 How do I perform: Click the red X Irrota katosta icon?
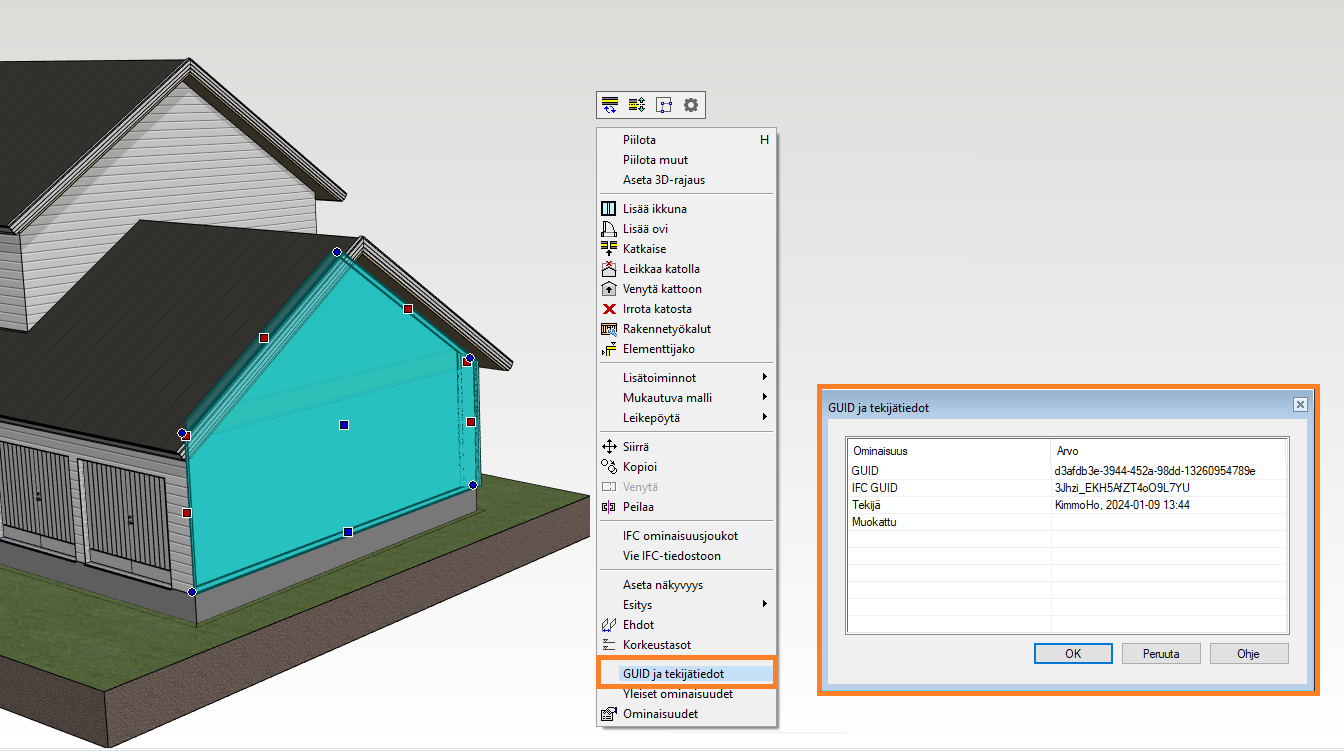[608, 309]
